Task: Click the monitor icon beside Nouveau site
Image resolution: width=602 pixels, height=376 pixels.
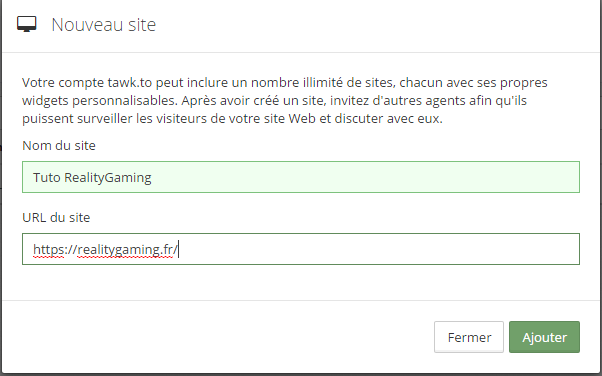Action: 26,24
